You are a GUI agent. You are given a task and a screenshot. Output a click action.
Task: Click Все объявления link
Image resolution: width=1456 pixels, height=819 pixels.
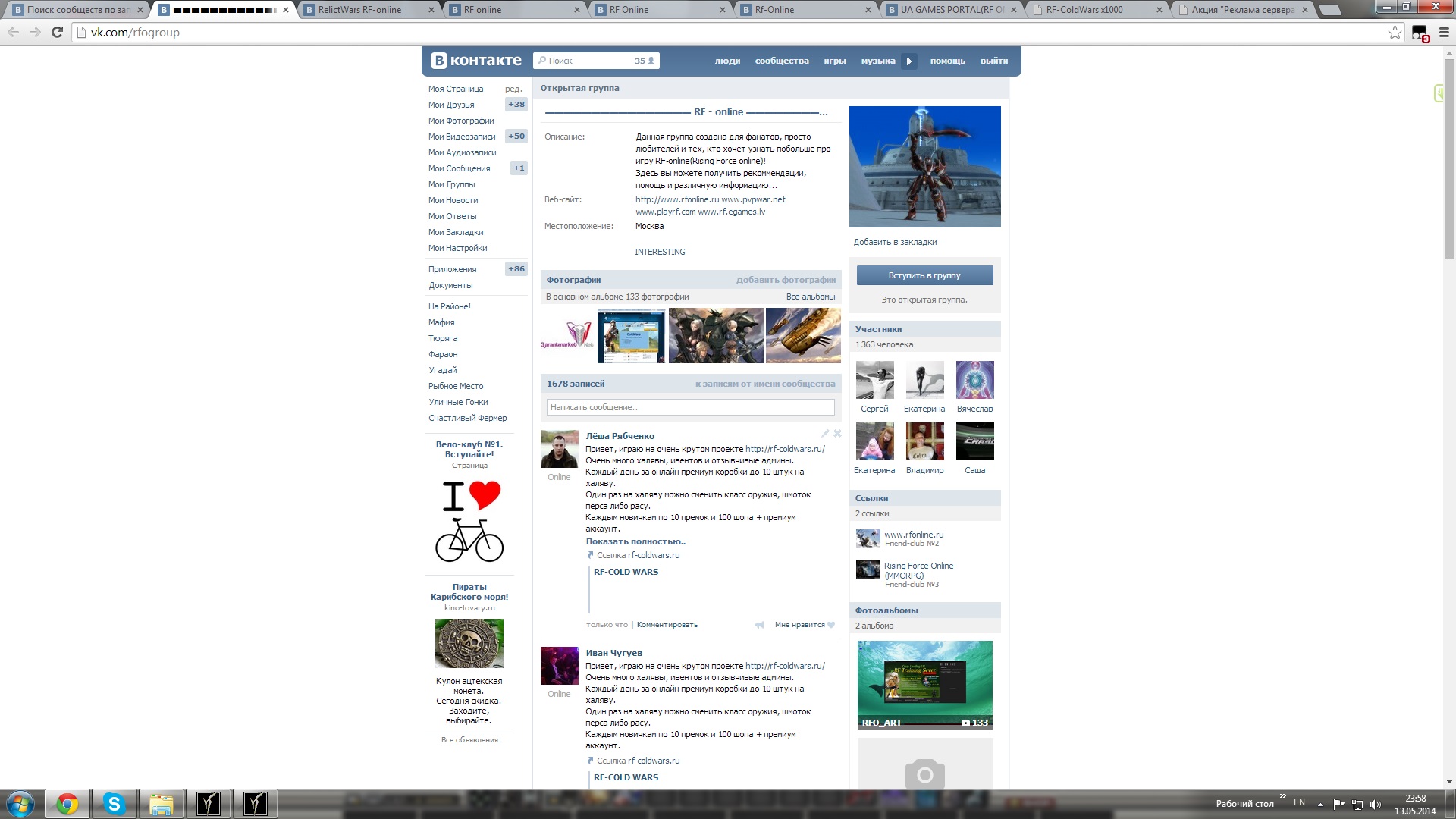click(x=469, y=740)
